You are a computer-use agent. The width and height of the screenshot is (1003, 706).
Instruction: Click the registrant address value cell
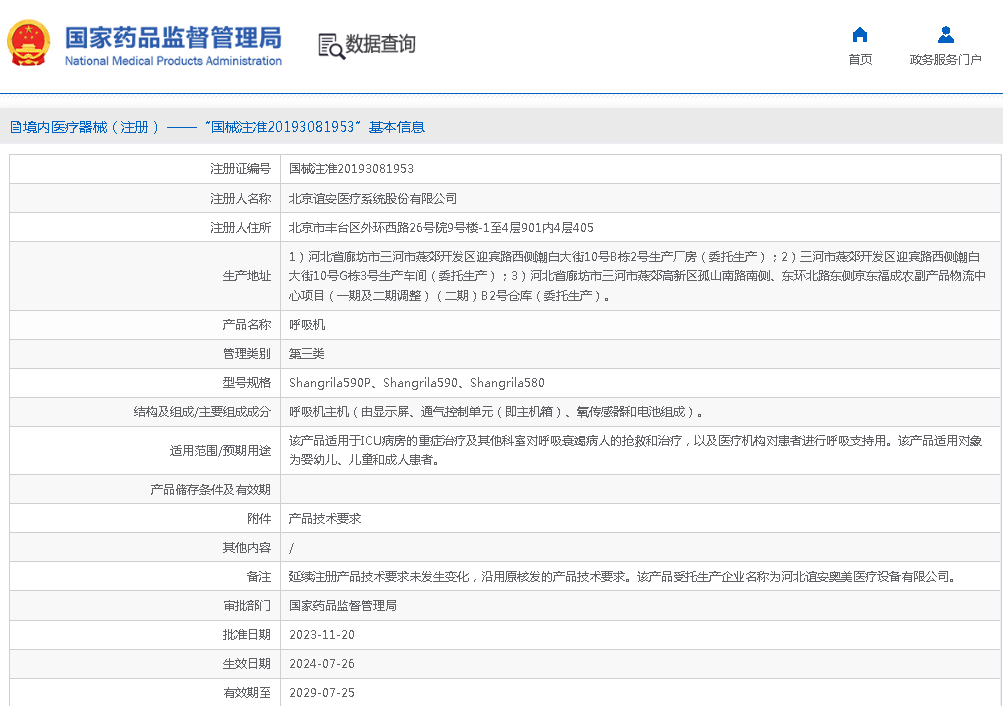click(x=441, y=227)
